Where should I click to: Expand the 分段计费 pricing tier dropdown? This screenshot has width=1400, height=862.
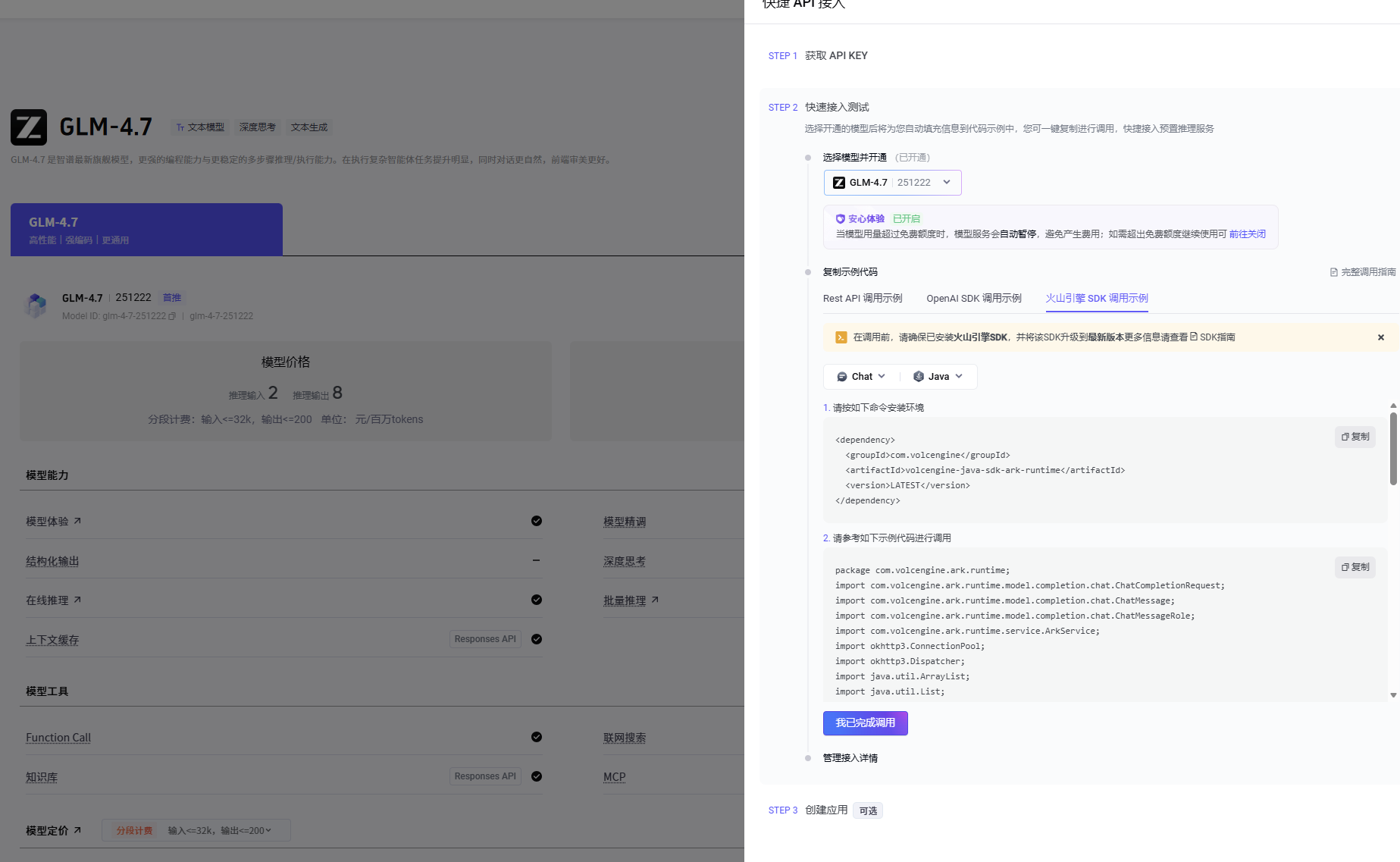[x=196, y=830]
